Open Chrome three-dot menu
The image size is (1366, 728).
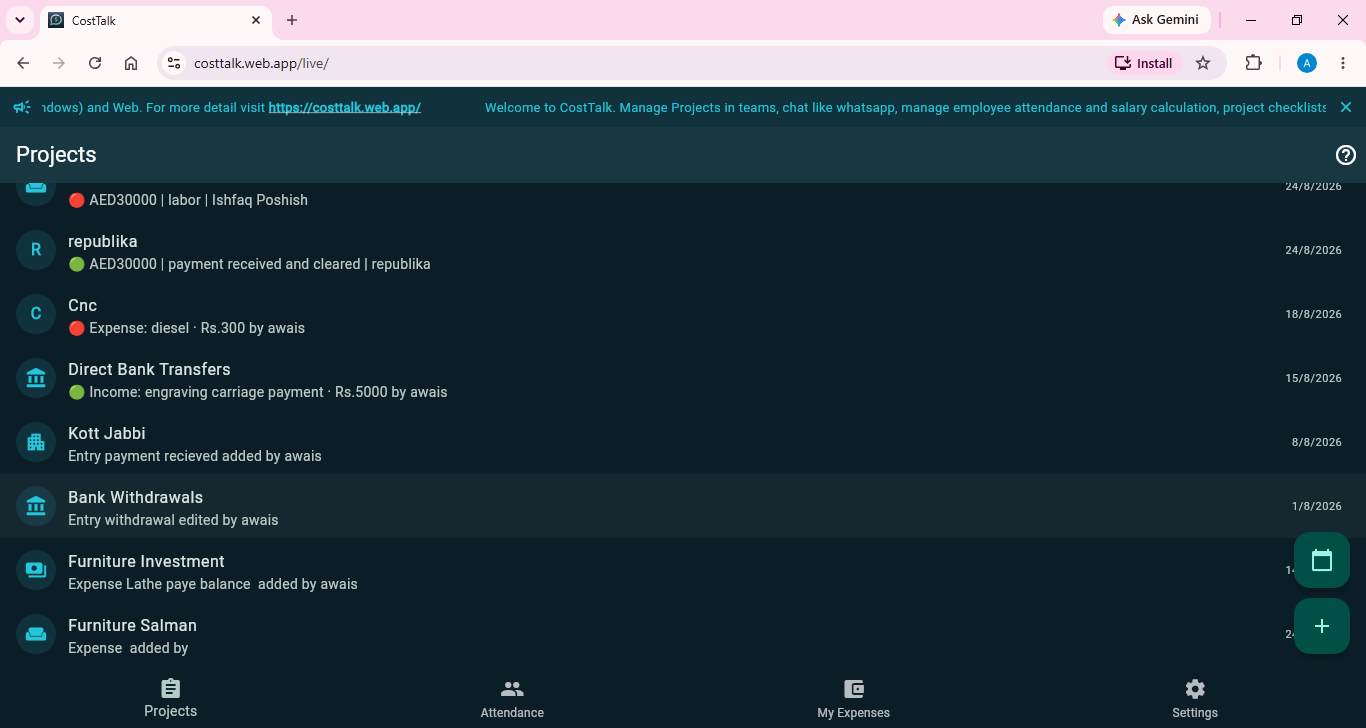[1344, 63]
